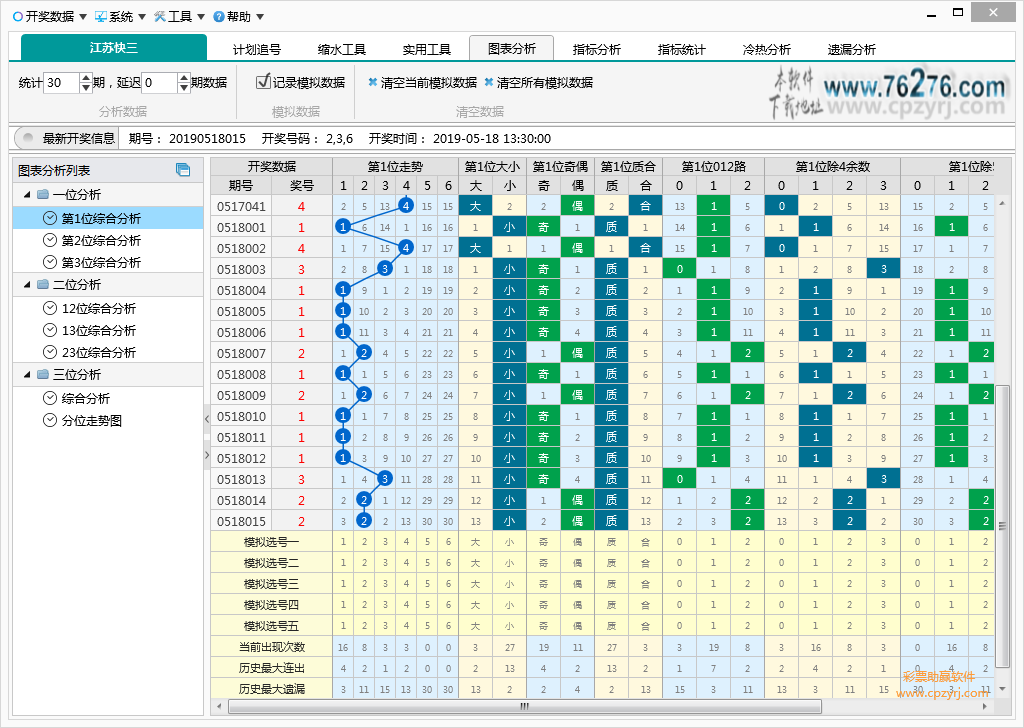Click the 工具 wrench icon
The width and height of the screenshot is (1024, 728).
[160, 16]
